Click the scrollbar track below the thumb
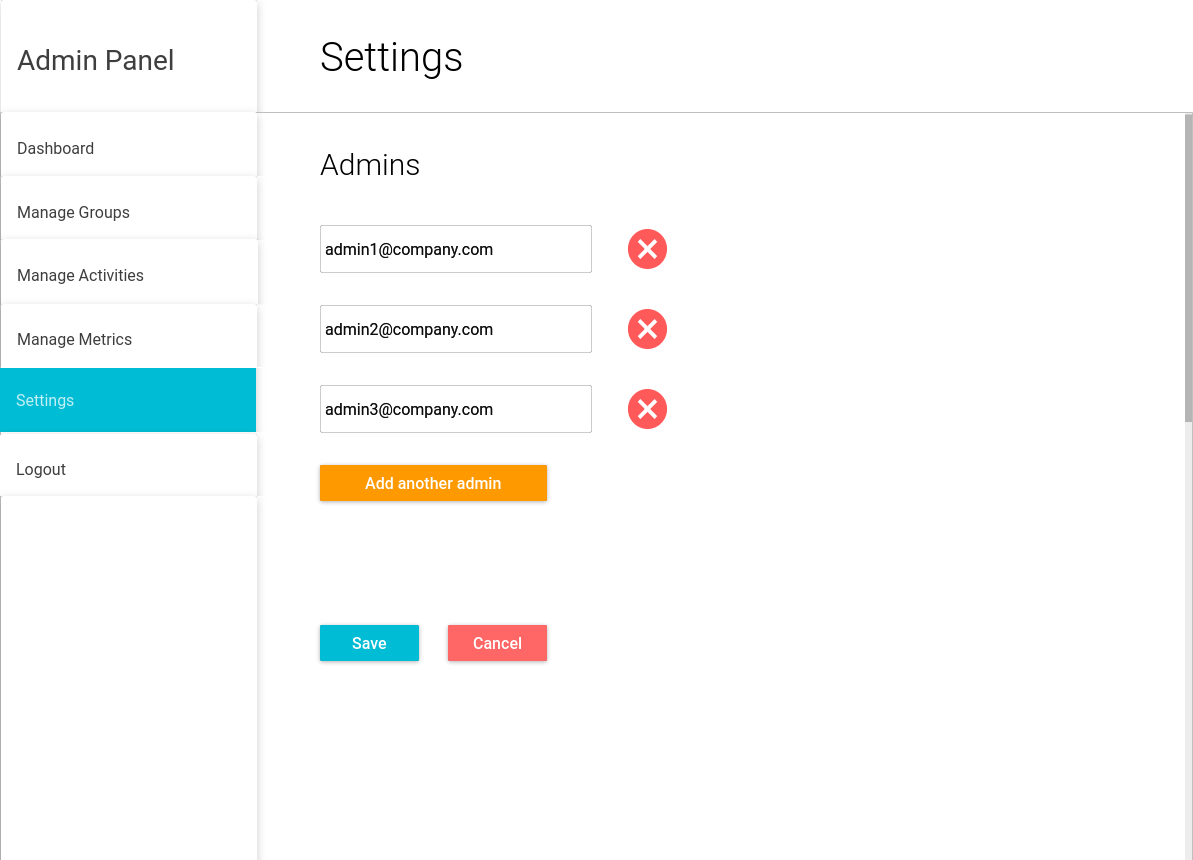Image resolution: width=1193 pixels, height=860 pixels. pos(1188,640)
